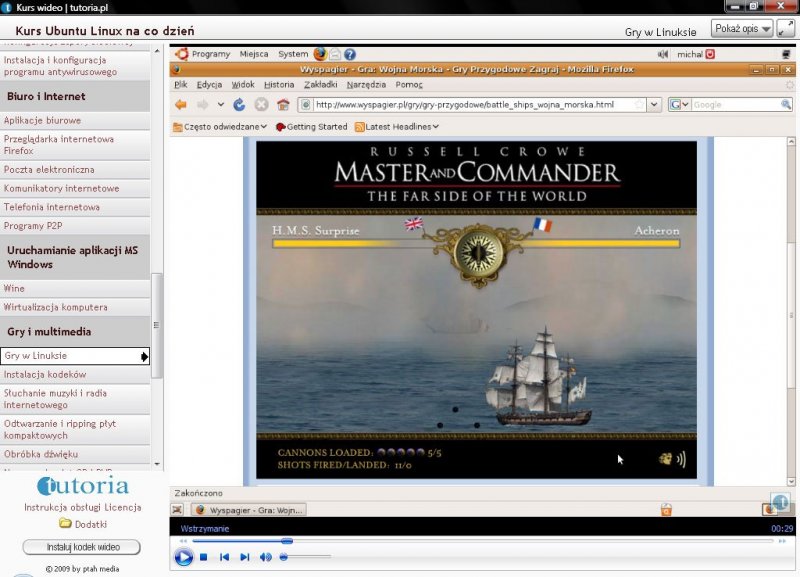Image resolution: width=800 pixels, height=577 pixels.
Task: Toggle fullscreen with the expand arrows icon
Action: [x=787, y=28]
